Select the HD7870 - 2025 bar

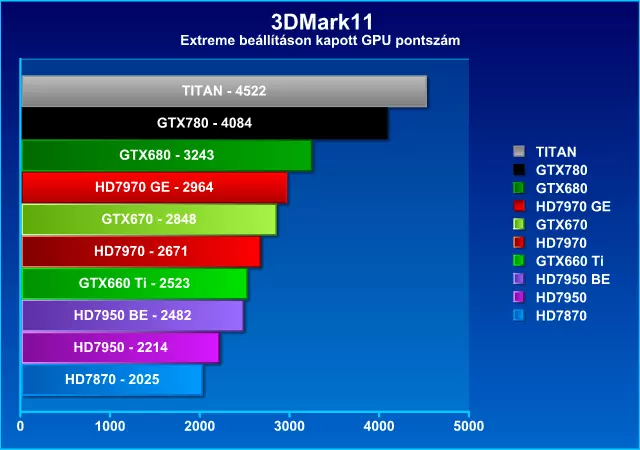pyautogui.click(x=111, y=379)
